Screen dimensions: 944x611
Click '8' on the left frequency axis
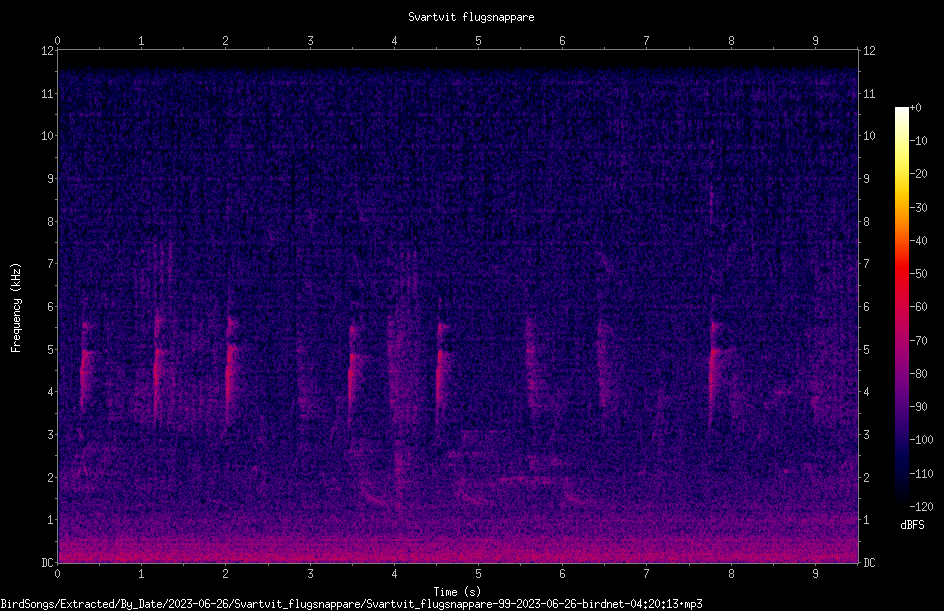[x=51, y=222]
